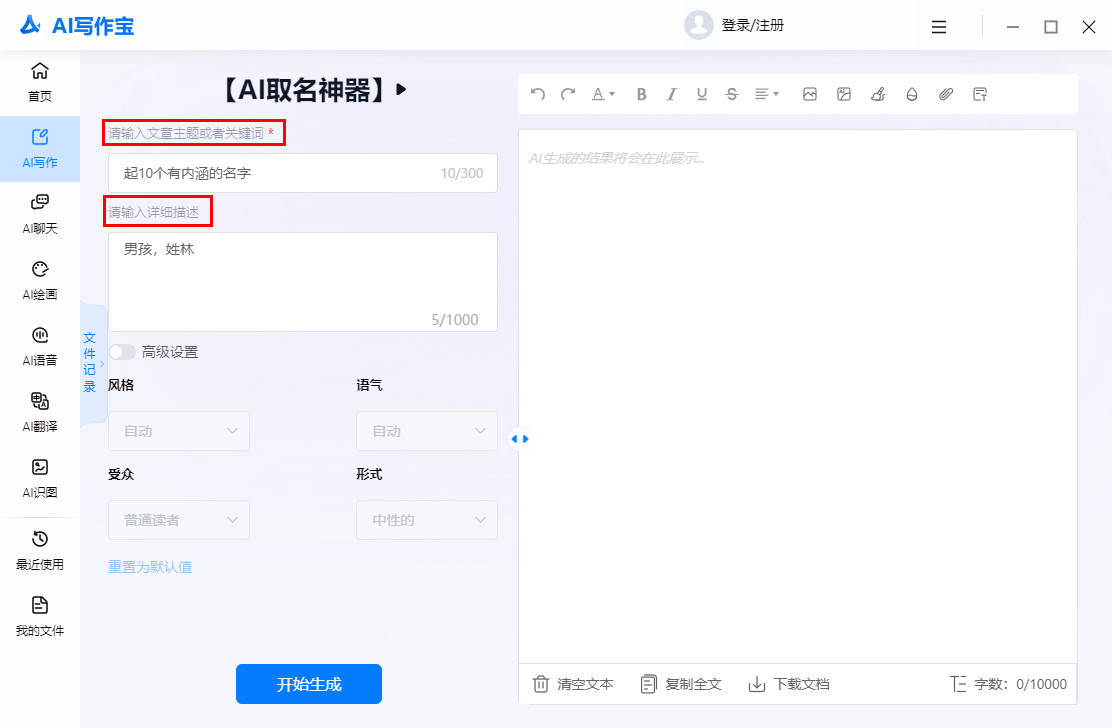Toggle bold formatting
This screenshot has width=1112, height=728.
point(642,94)
